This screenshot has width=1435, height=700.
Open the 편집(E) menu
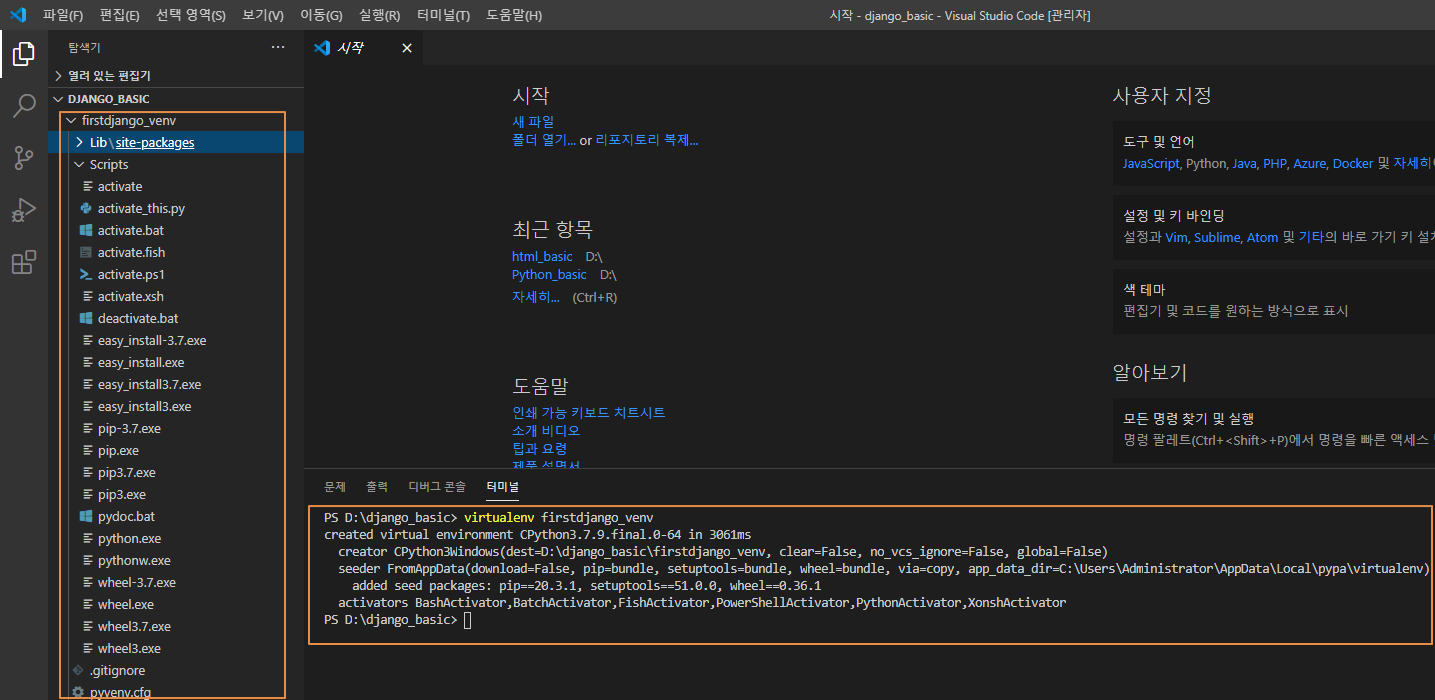(x=120, y=15)
